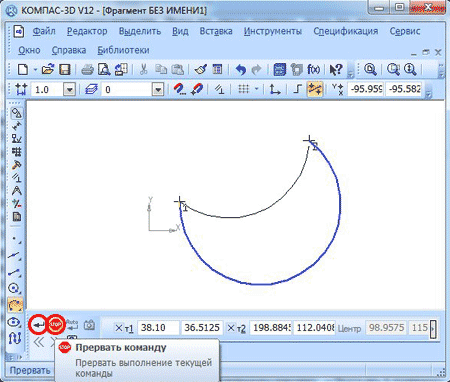The width and height of the screenshot is (450, 382).
Task: Redo action with the gray arrow
Action: 257,70
